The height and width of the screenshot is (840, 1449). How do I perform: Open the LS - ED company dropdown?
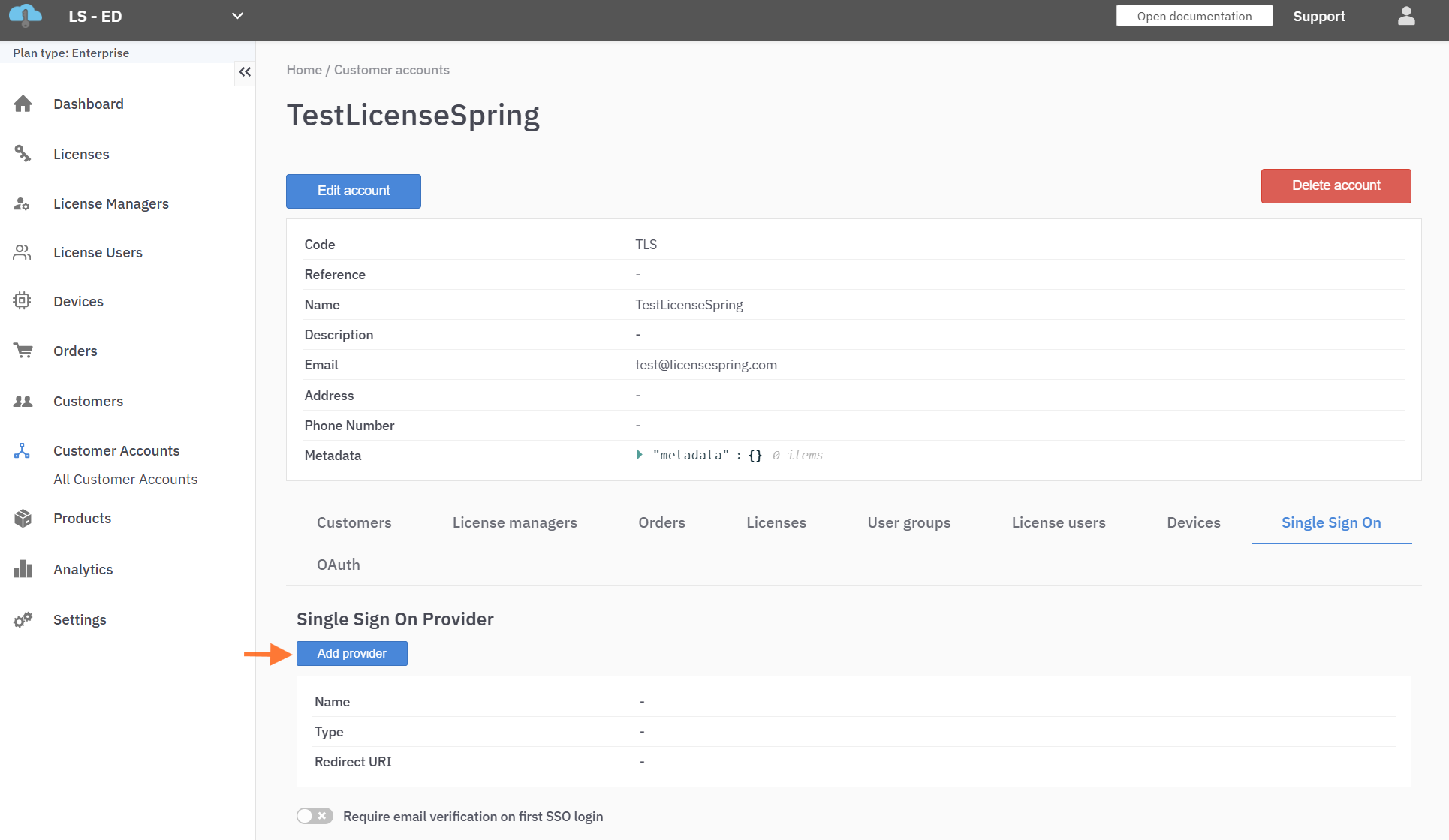(x=237, y=16)
